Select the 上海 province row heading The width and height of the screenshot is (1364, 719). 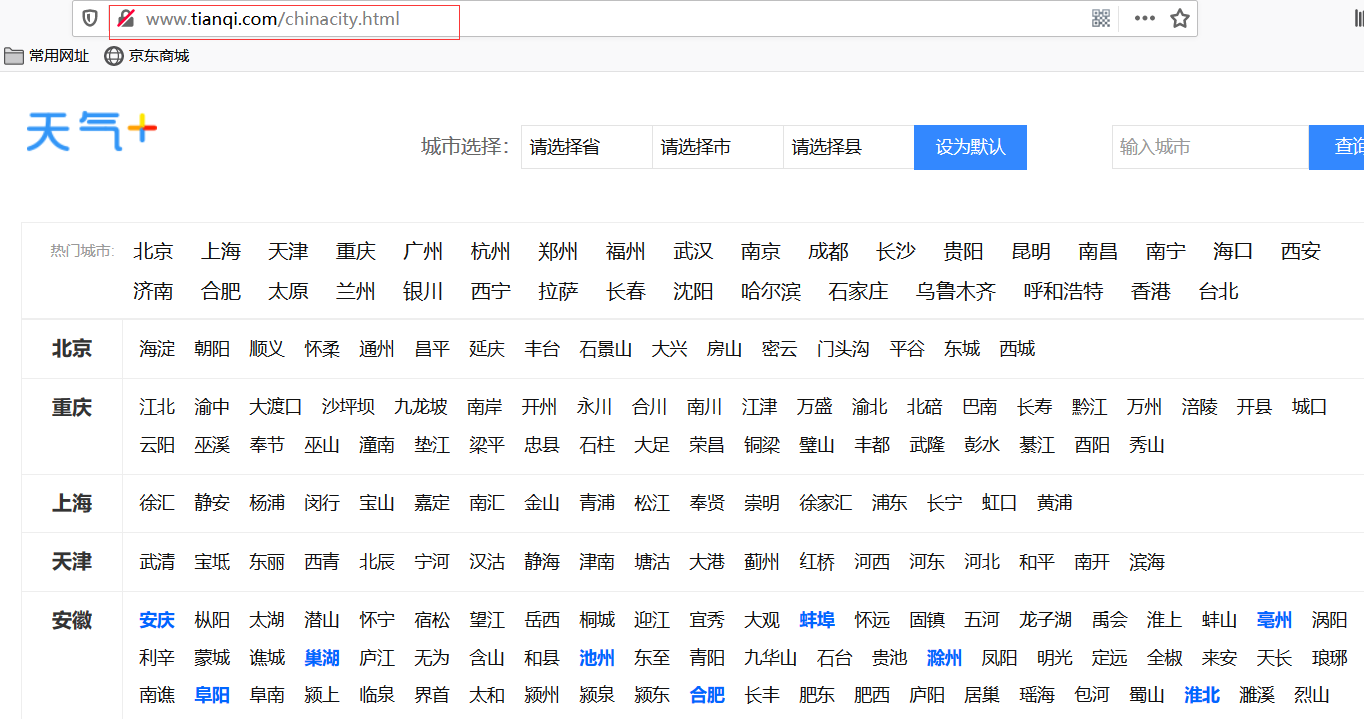click(x=72, y=503)
